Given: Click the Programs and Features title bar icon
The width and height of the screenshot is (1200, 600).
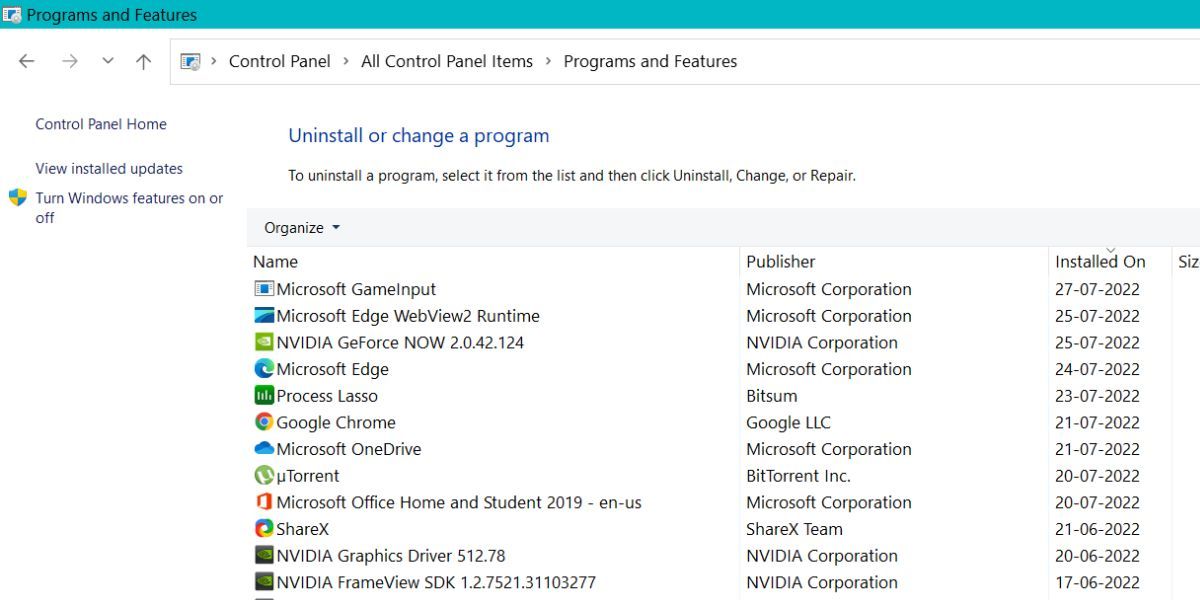Looking at the screenshot, I should pyautogui.click(x=12, y=14).
